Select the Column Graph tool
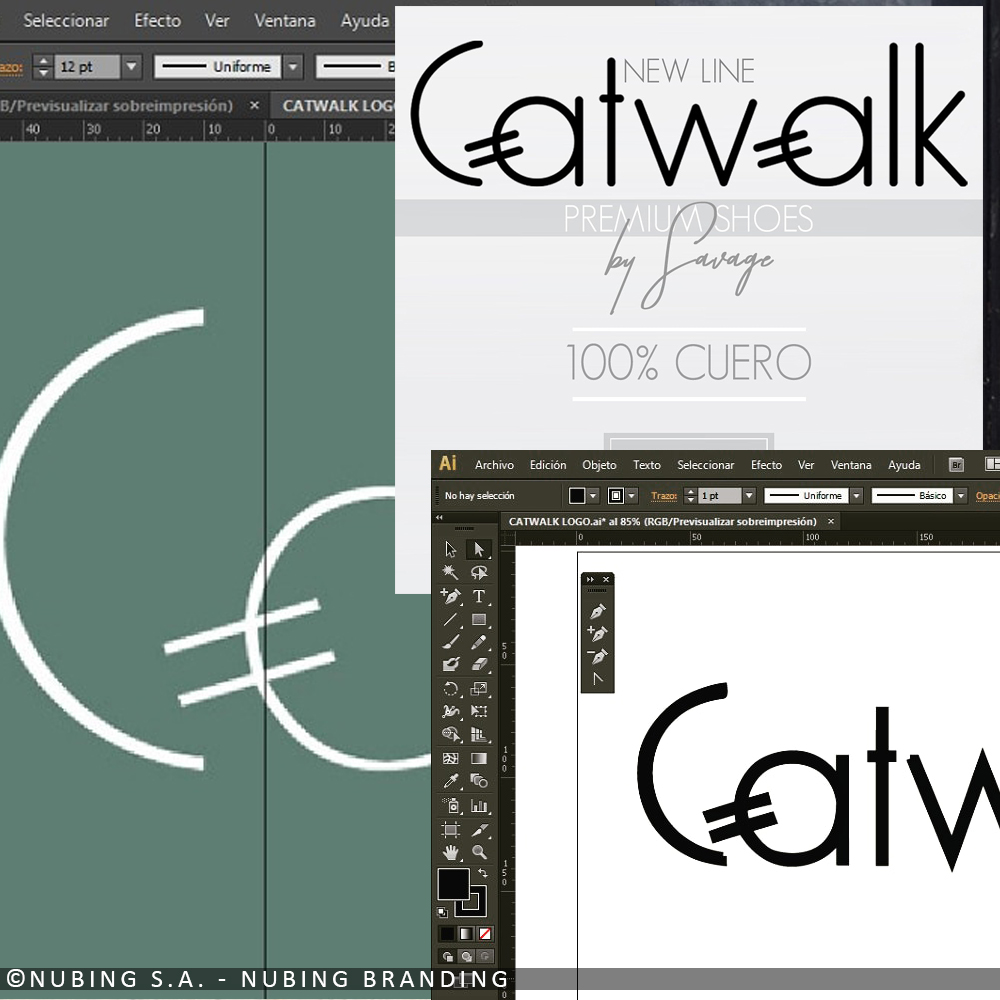Viewport: 1000px width, 1000px height. point(479,806)
